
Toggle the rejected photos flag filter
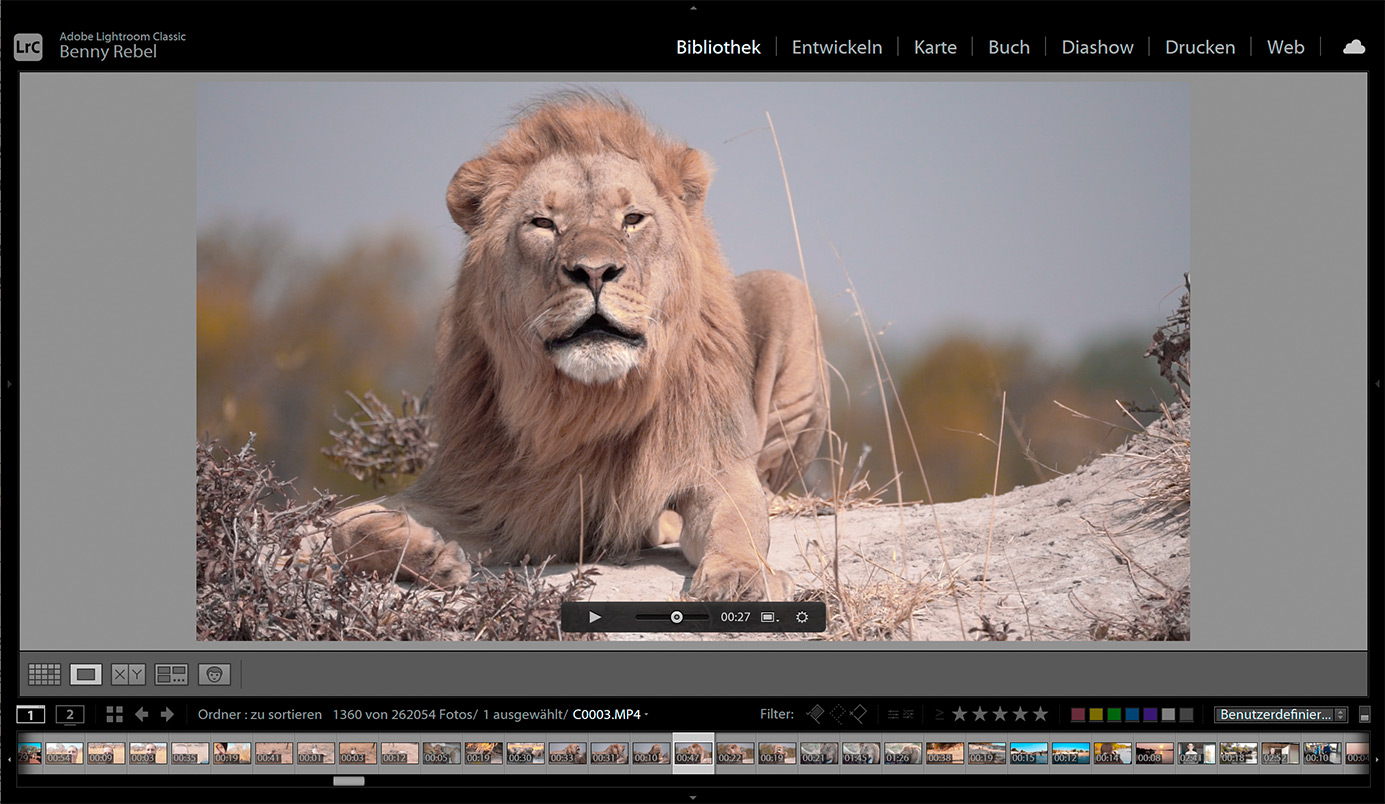coord(858,714)
